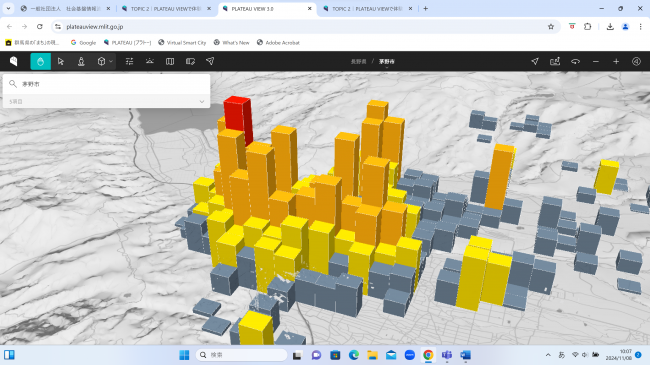Click the compass icon at toolbar end
Image resolution: width=650 pixels, height=365 pixels.
point(636,61)
